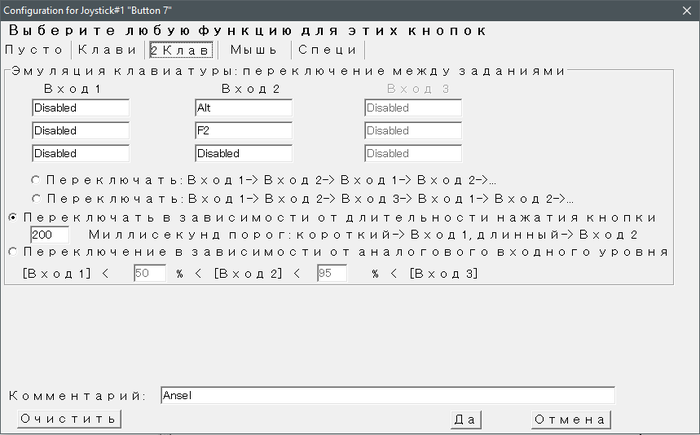This screenshot has height=435, width=700.
Task: Click the F2 field under Вход 2
Action: tap(243, 131)
